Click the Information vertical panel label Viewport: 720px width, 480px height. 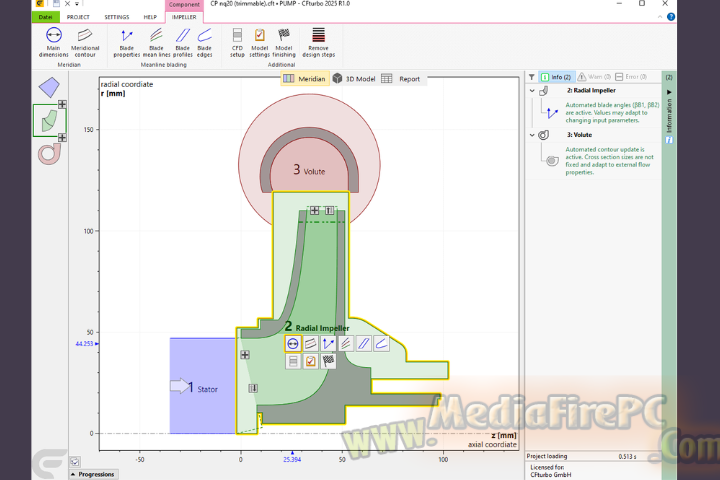pyautogui.click(x=669, y=116)
